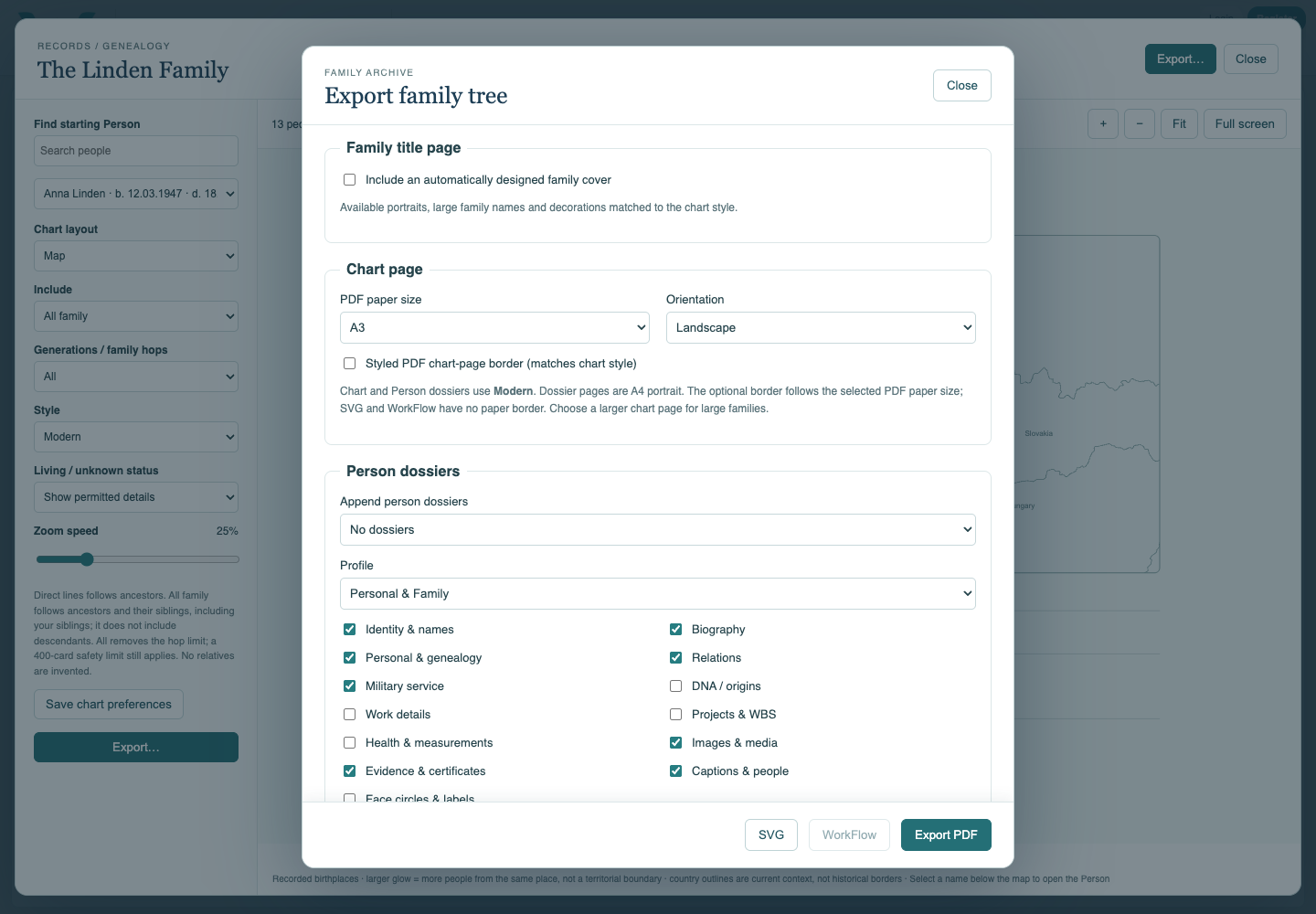Open Orientation dropdown showing Landscape
1316x914 pixels.
821,328
